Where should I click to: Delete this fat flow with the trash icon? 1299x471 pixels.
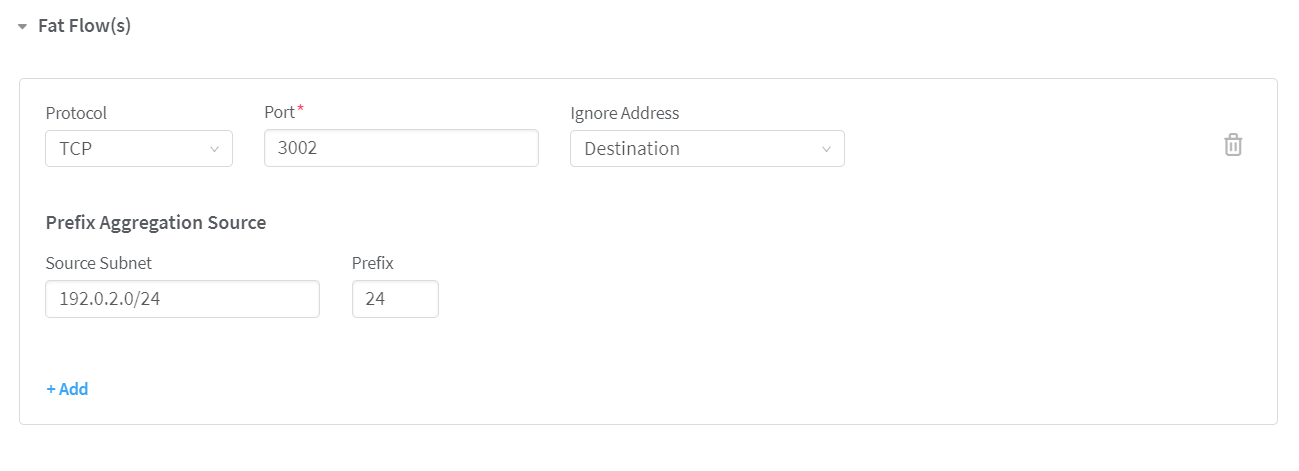1233,145
